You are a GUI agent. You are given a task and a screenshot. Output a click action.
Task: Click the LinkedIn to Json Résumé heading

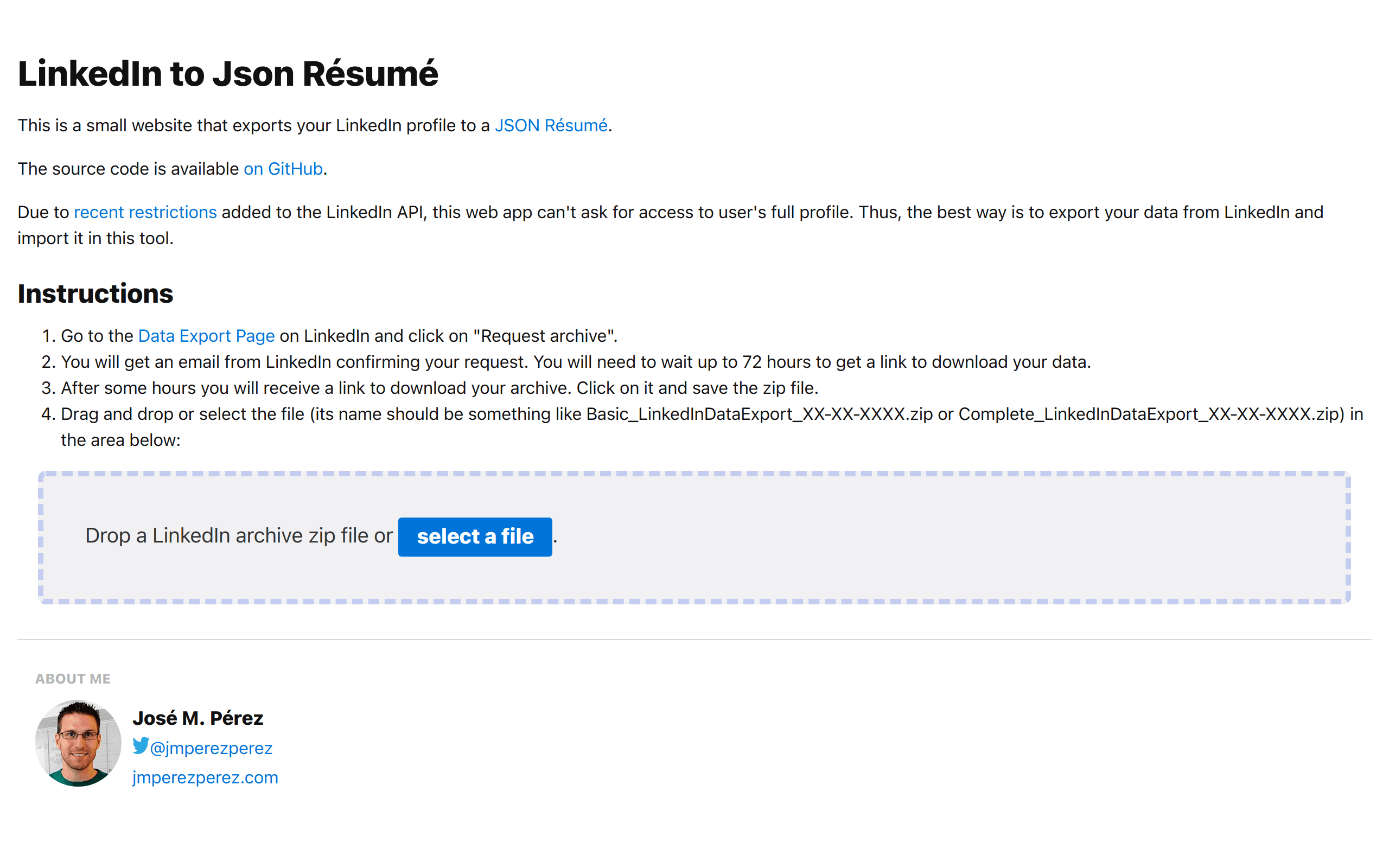pyautogui.click(x=228, y=73)
